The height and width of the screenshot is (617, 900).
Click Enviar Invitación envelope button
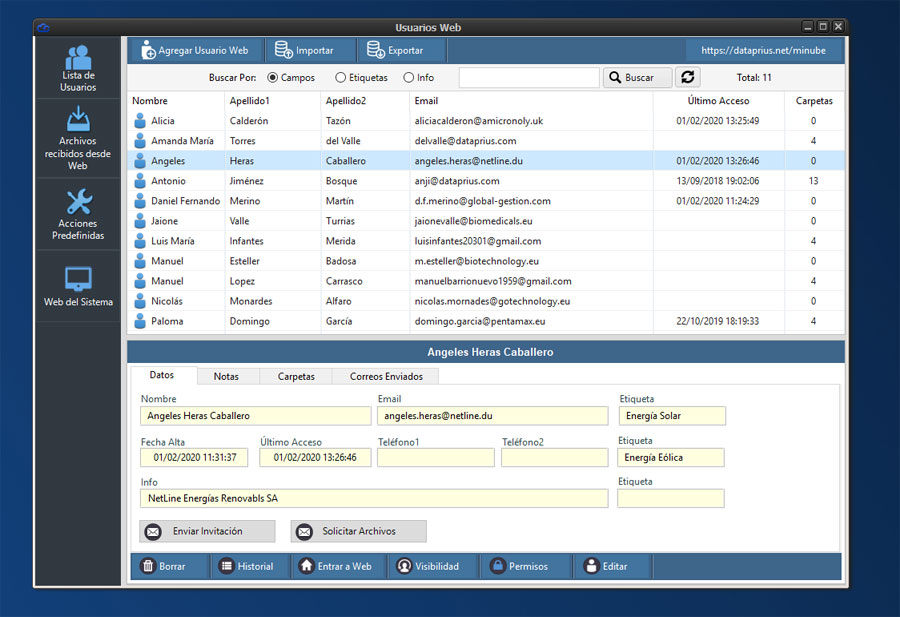click(x=207, y=531)
